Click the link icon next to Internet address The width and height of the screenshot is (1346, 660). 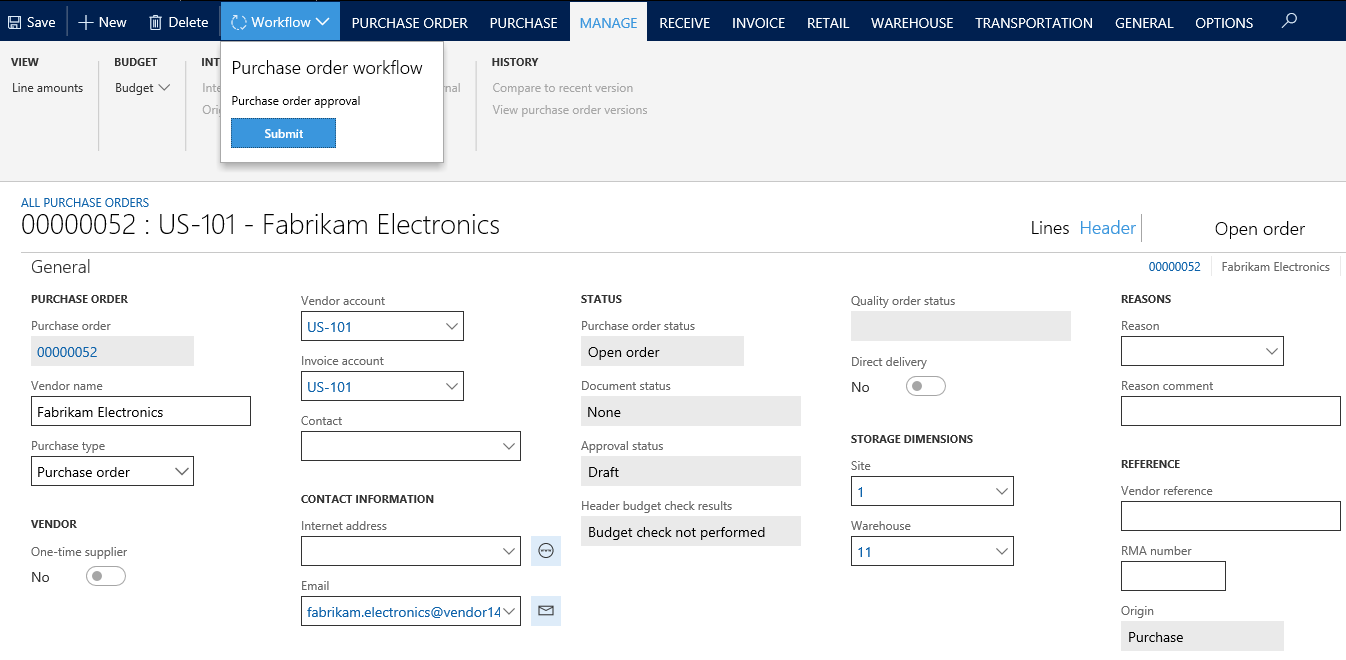click(545, 550)
